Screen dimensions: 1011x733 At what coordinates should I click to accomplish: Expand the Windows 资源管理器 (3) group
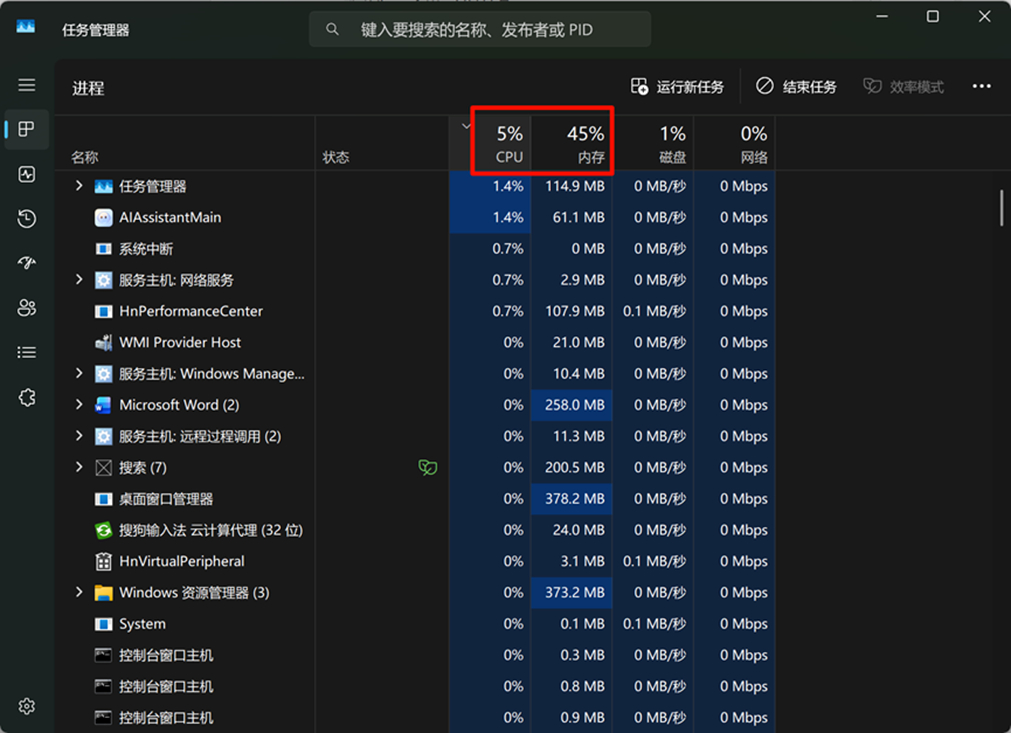coord(79,592)
